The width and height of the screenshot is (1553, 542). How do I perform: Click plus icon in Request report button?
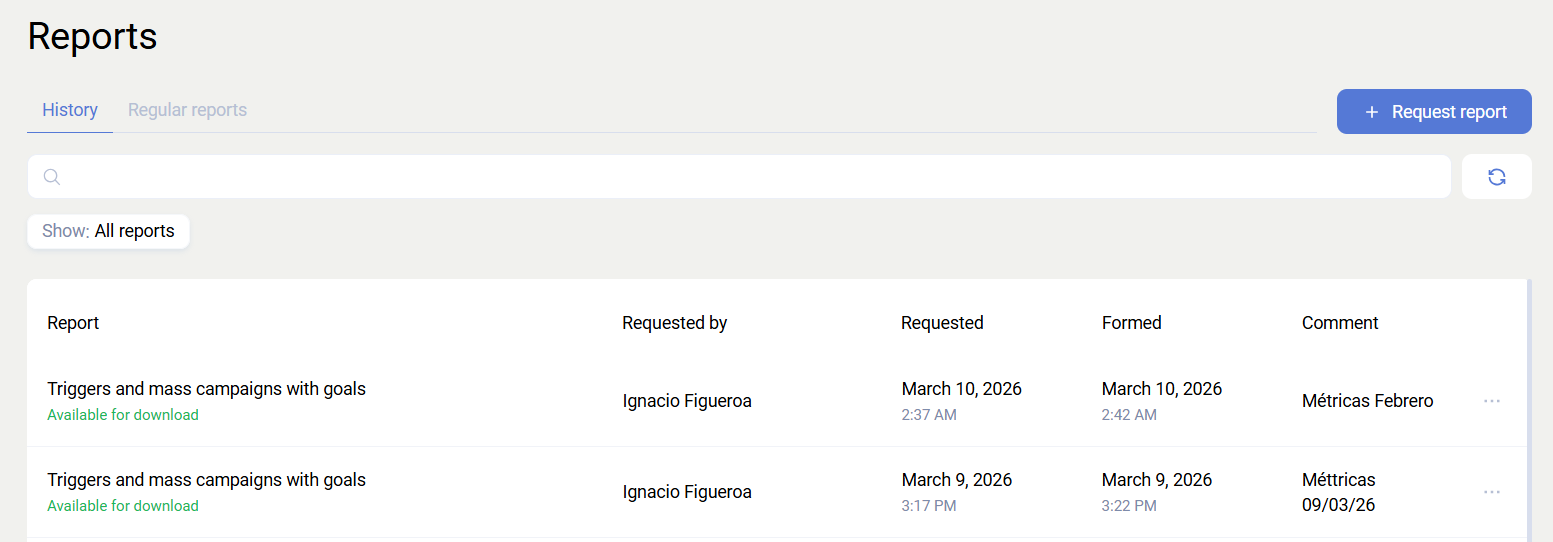point(1372,112)
